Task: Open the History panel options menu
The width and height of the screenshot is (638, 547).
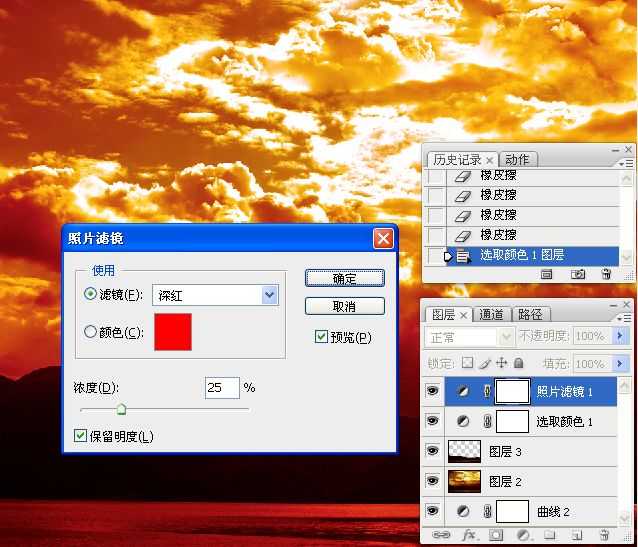Action: (626, 163)
